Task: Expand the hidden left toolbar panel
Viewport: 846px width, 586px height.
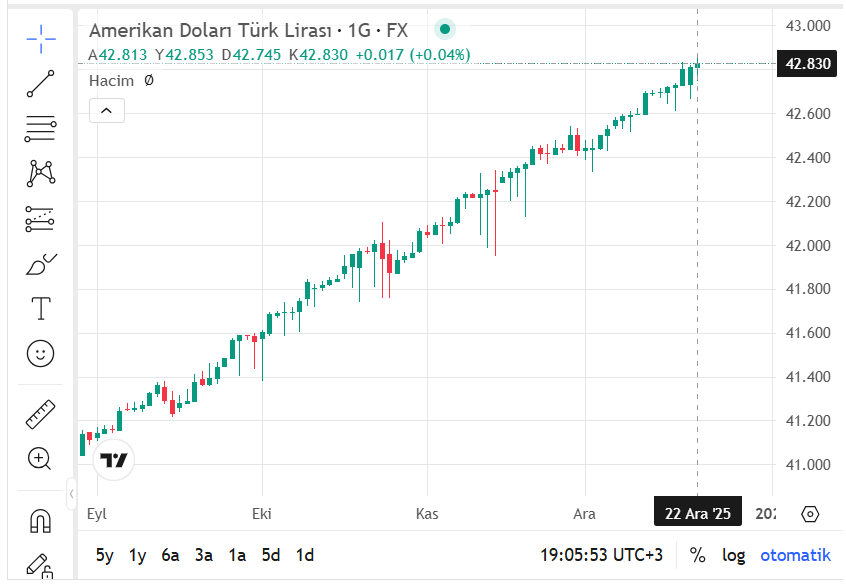Action: [x=72, y=493]
